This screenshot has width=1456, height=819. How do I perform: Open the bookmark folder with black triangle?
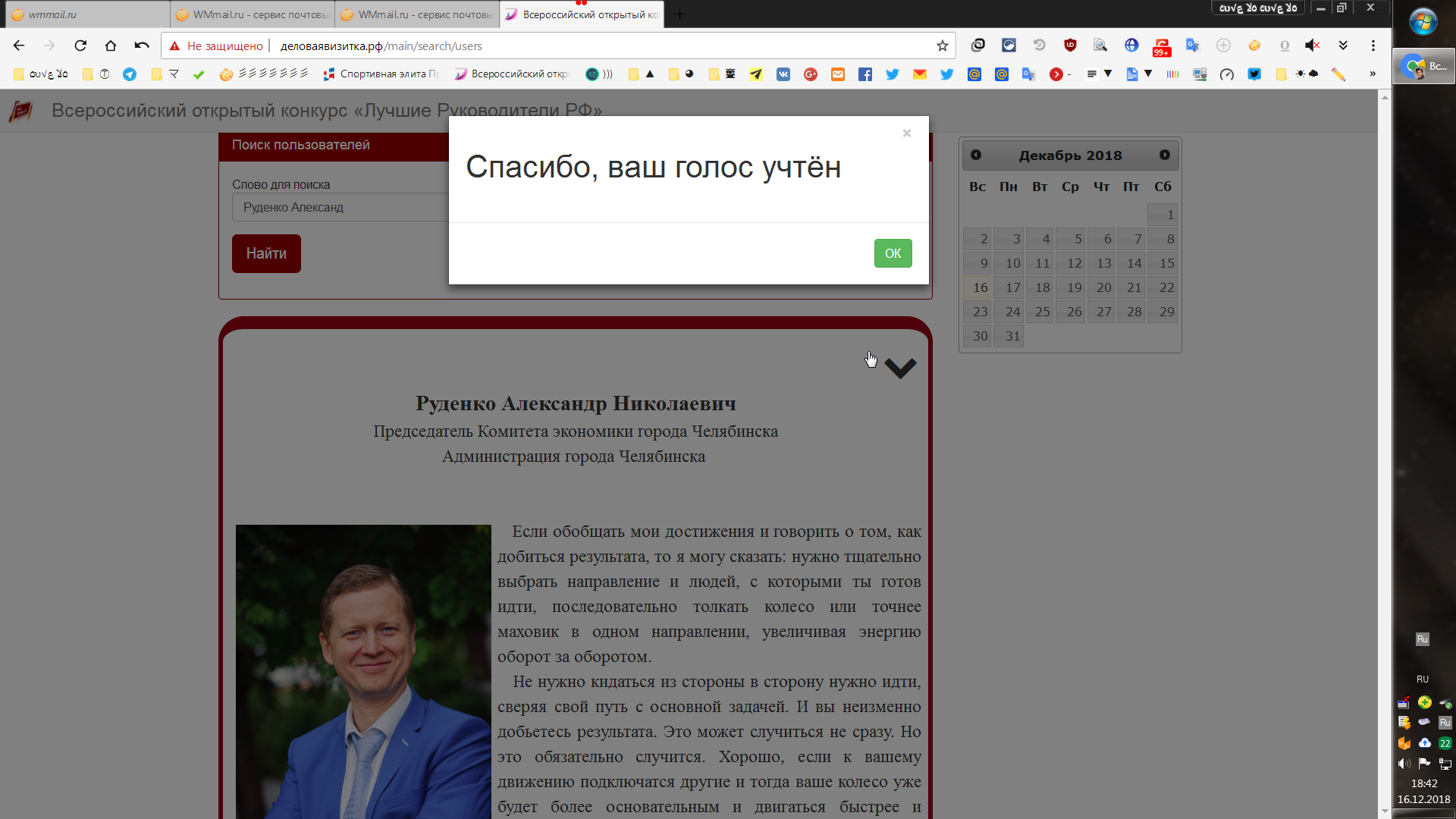click(642, 74)
